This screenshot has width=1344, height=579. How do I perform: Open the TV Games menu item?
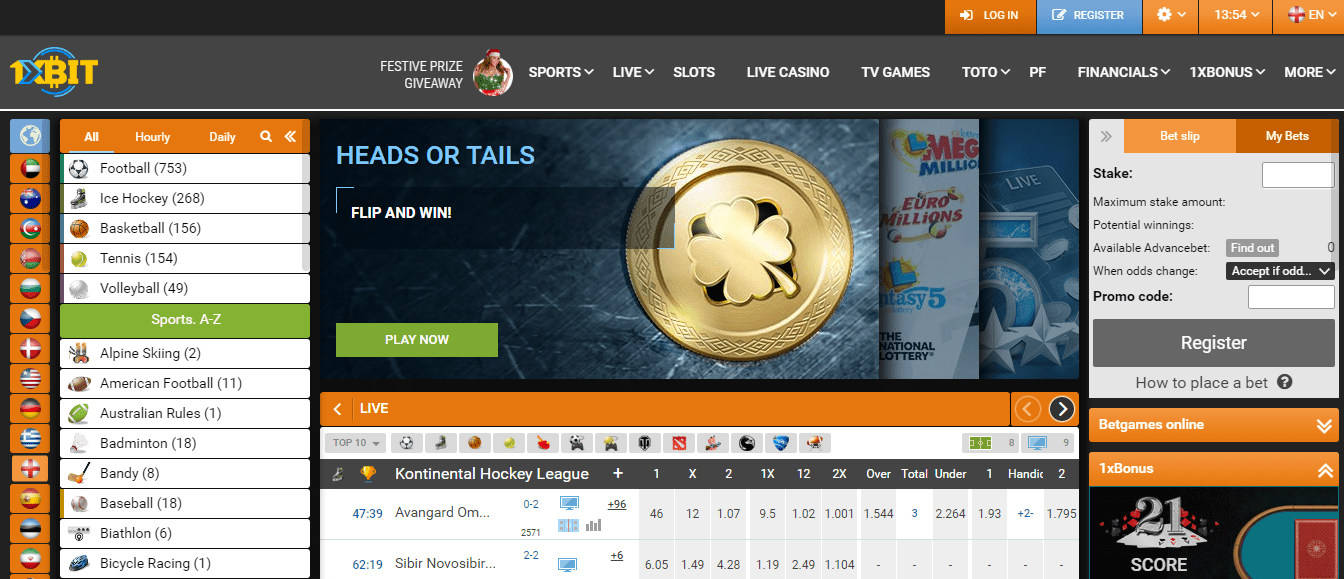click(896, 72)
